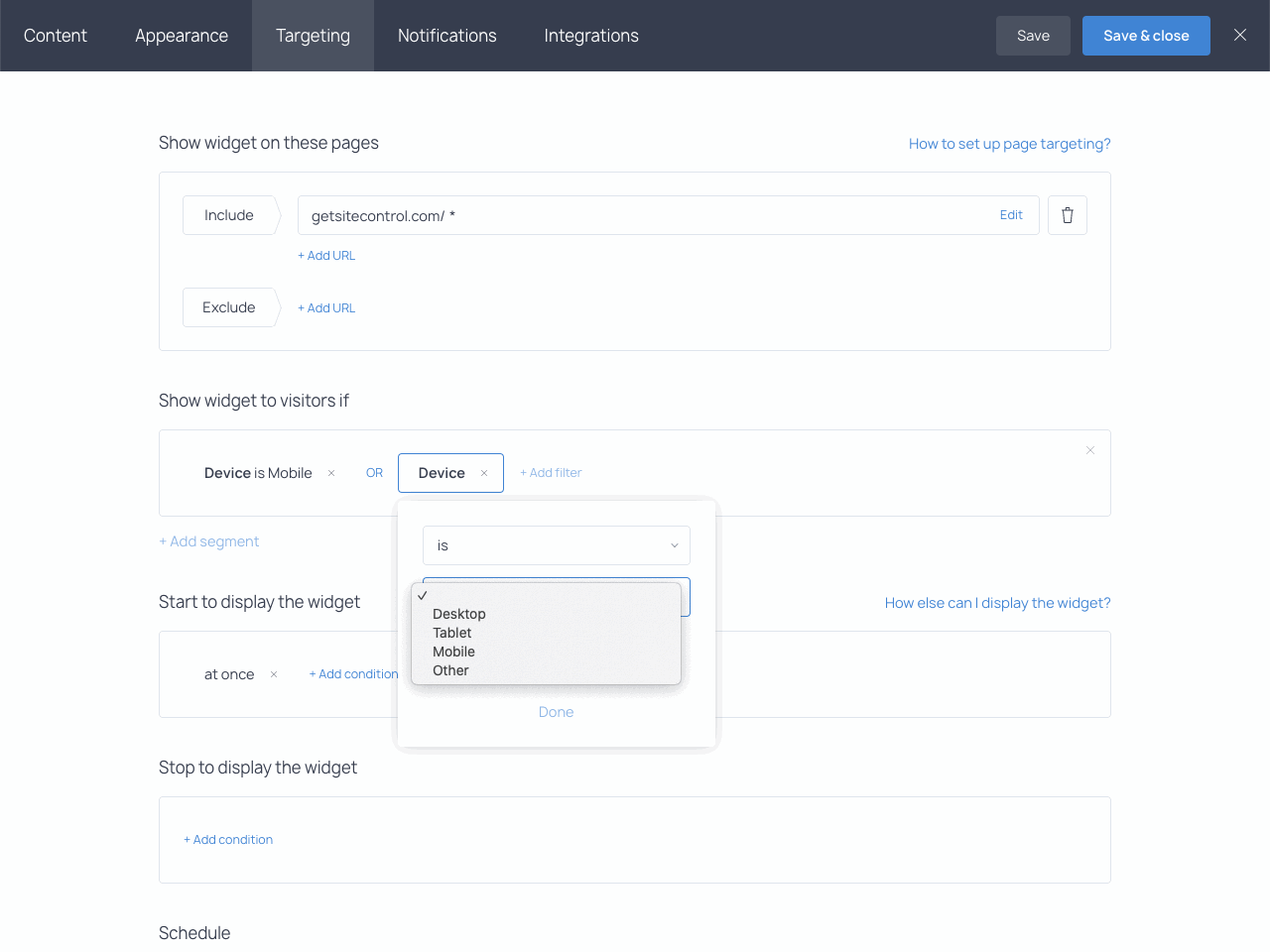Viewport: 1270px width, 952px height.
Task: Select "Tablet" from the device list
Action: pyautogui.click(x=452, y=633)
